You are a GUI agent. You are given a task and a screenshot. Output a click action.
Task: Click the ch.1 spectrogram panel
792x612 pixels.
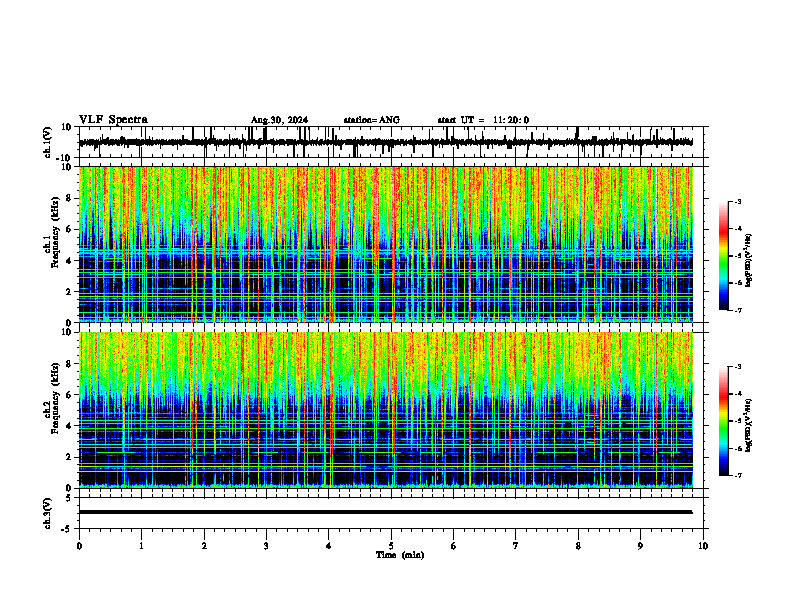pyautogui.click(x=385, y=244)
